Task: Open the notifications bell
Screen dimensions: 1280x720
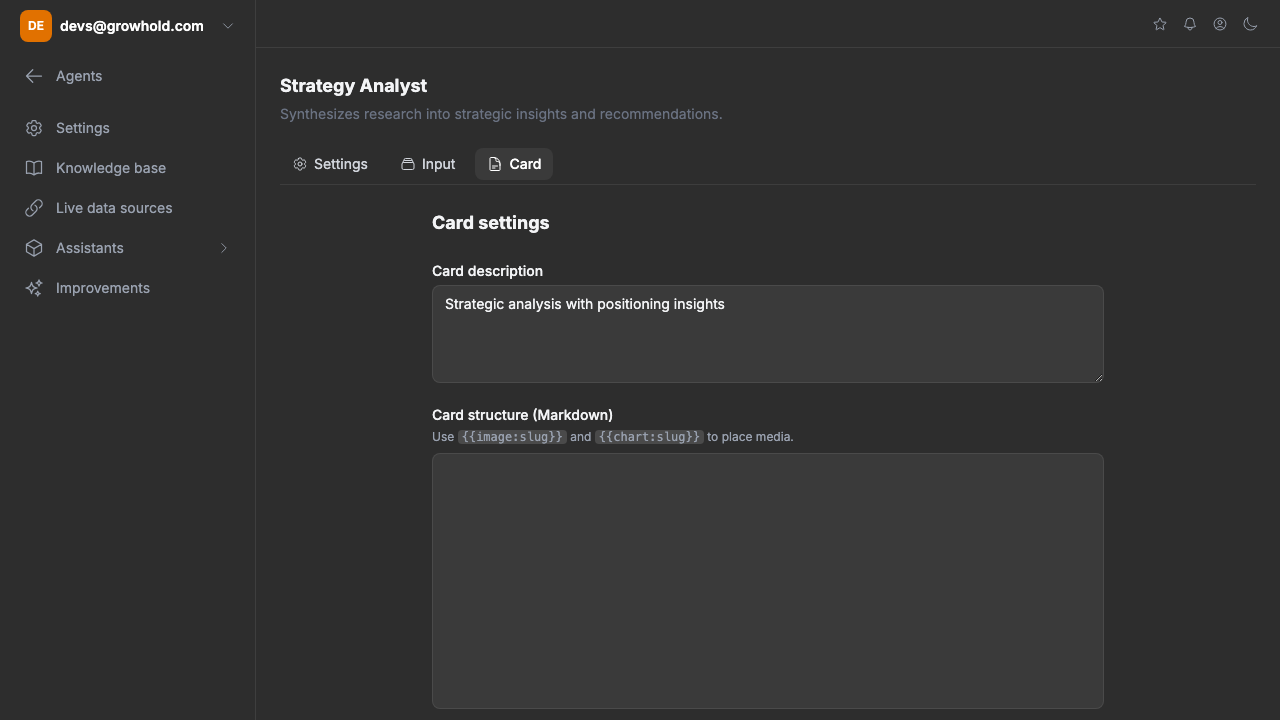Action: 1190,24
